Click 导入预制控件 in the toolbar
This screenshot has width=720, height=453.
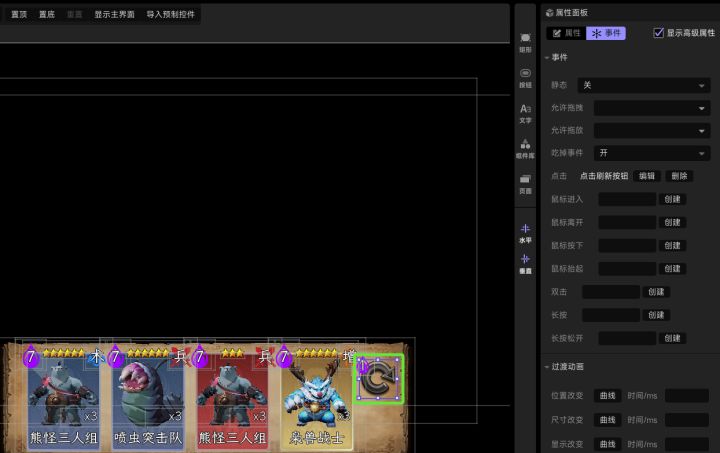170,14
